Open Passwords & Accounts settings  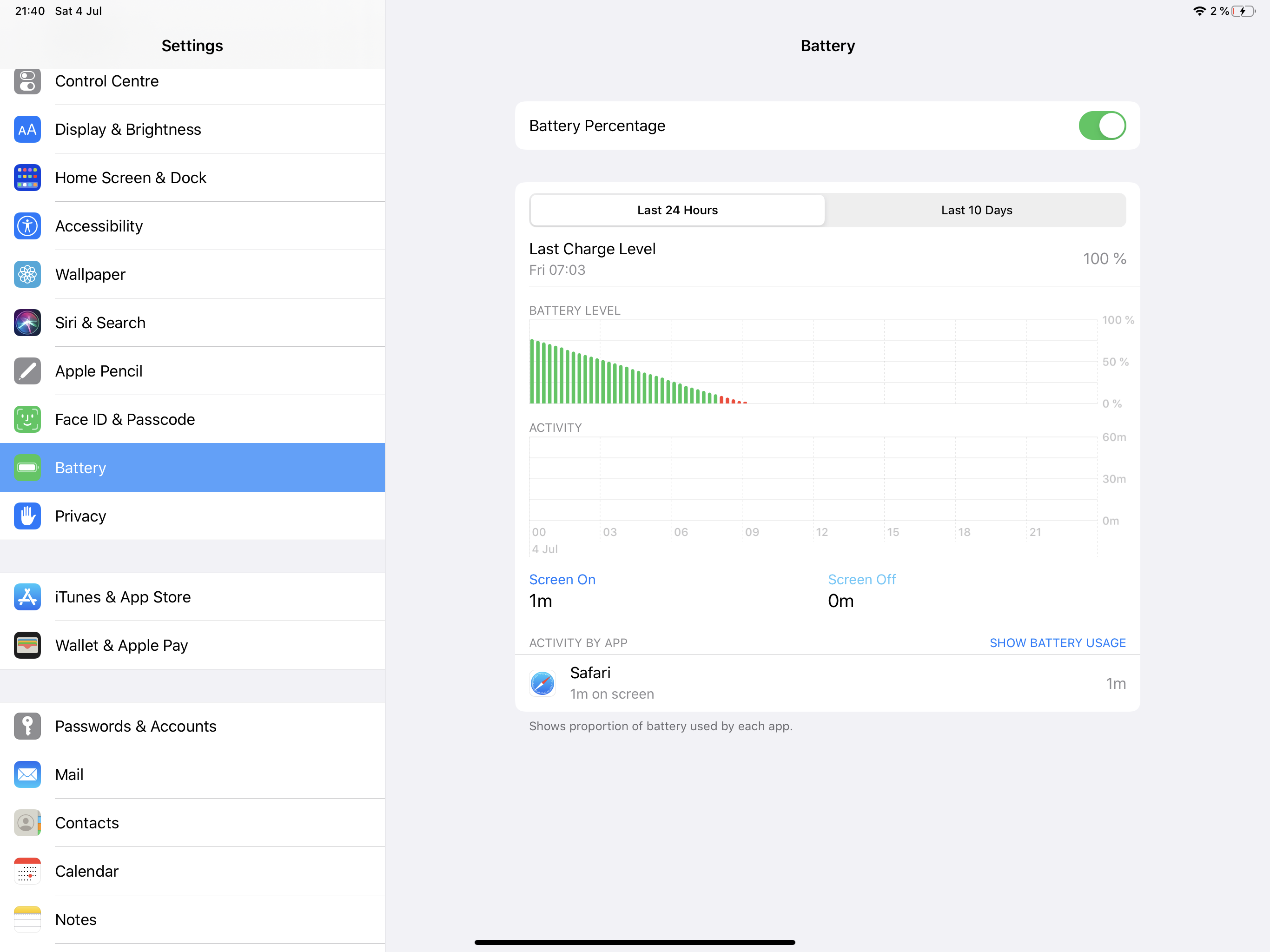(x=135, y=727)
